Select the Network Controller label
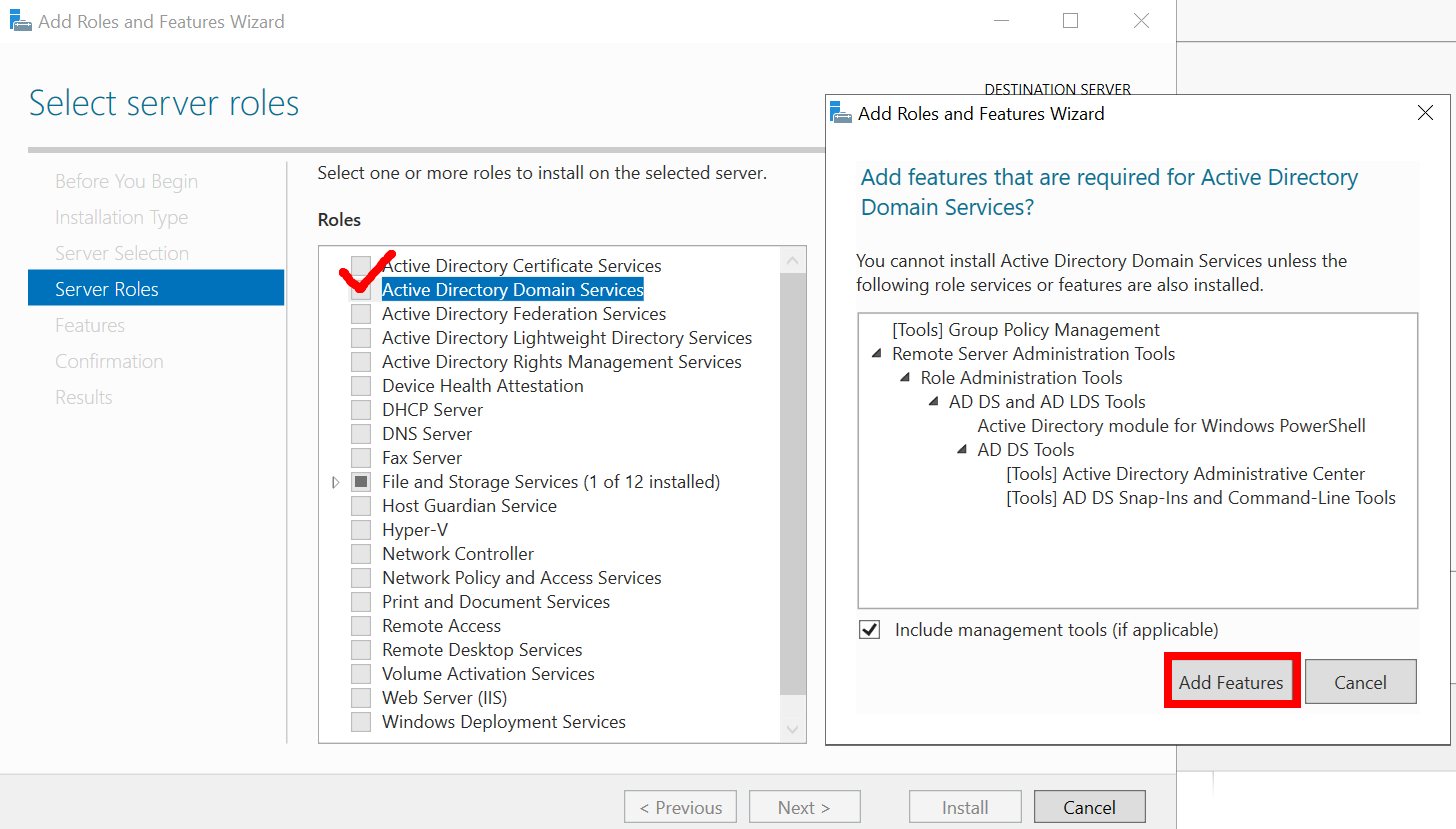1456x829 pixels. pyautogui.click(x=458, y=554)
